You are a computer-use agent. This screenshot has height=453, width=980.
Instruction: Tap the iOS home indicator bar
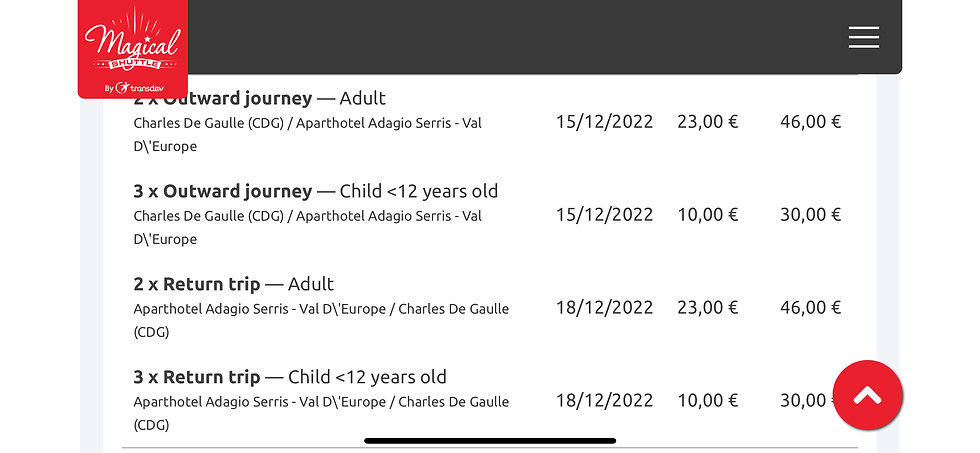point(490,441)
